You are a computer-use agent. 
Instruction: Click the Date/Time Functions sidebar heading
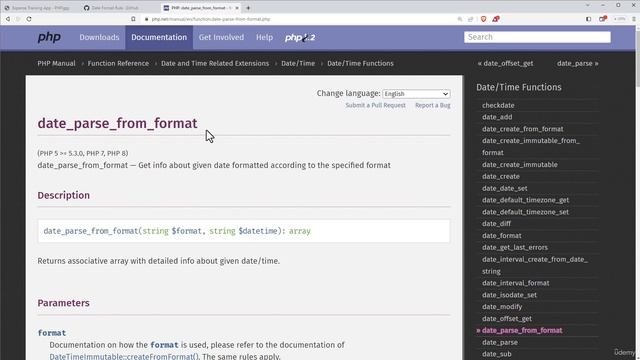pos(519,87)
